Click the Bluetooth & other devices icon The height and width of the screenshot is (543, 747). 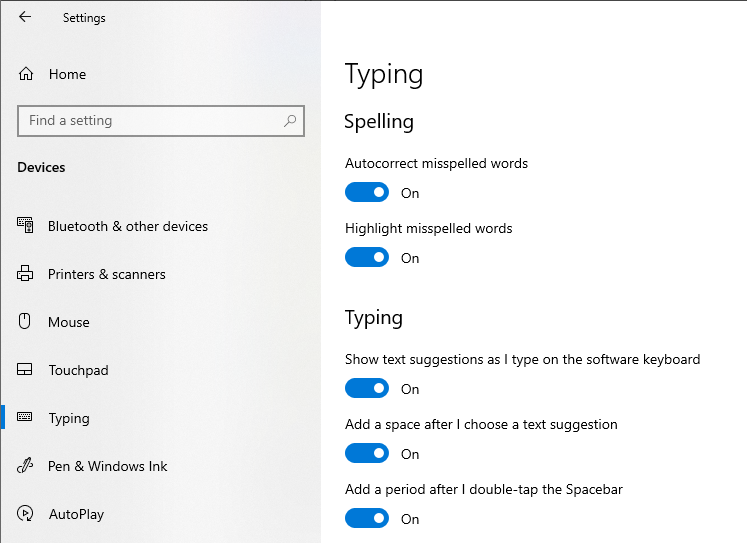coord(26,226)
